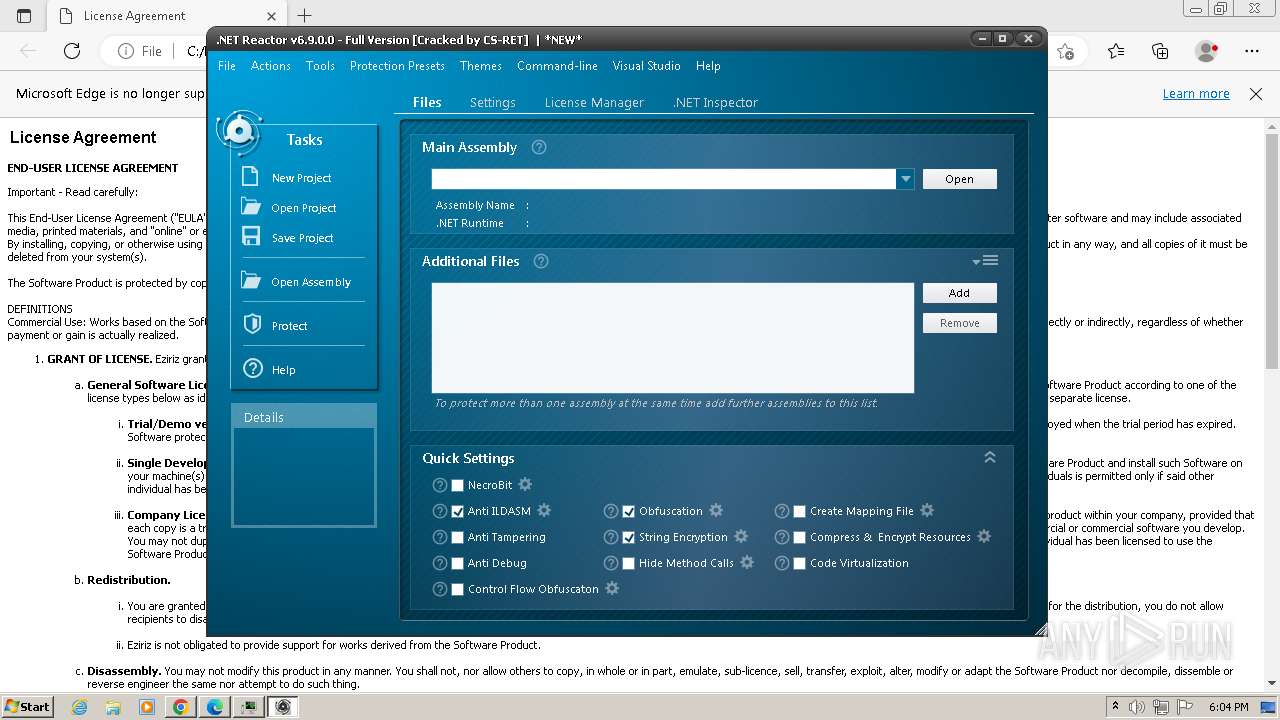Open Create Mapping File settings gear
The height and width of the screenshot is (720, 1280).
(927, 510)
